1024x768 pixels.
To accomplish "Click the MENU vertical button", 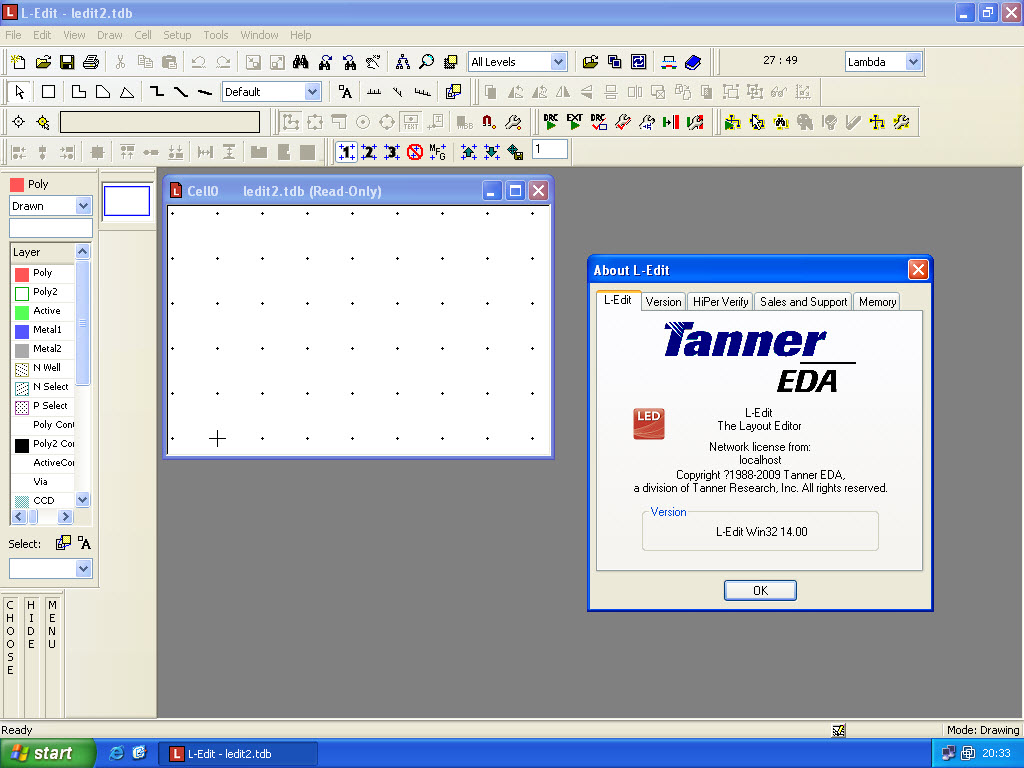I will pyautogui.click(x=52, y=625).
